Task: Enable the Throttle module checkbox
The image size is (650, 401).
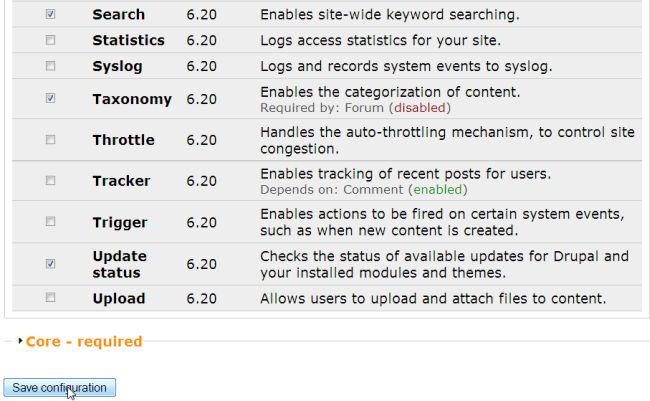Action: (x=51, y=140)
